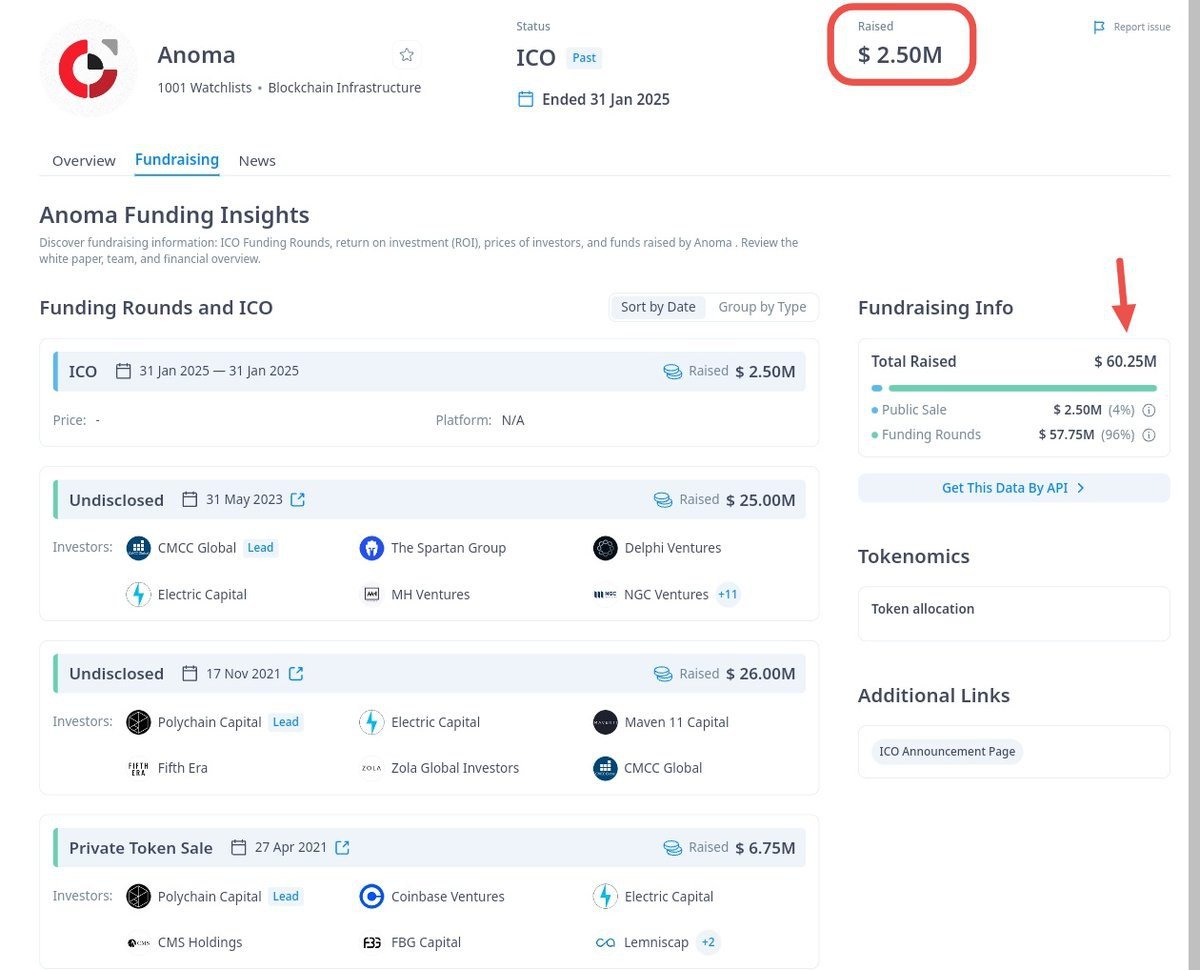Image resolution: width=1200 pixels, height=970 pixels.
Task: Click the Total Raised progress bar
Action: click(1013, 386)
